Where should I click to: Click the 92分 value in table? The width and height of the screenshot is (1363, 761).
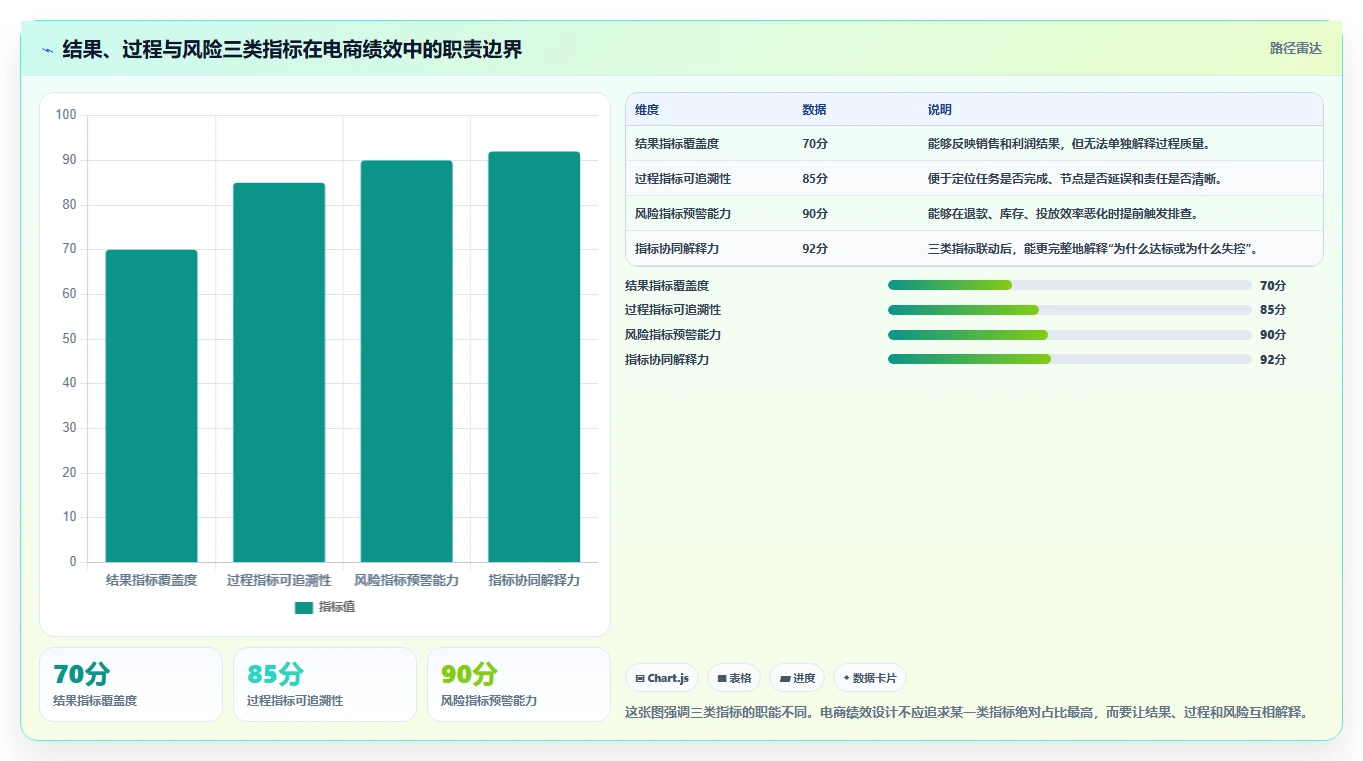click(x=815, y=249)
